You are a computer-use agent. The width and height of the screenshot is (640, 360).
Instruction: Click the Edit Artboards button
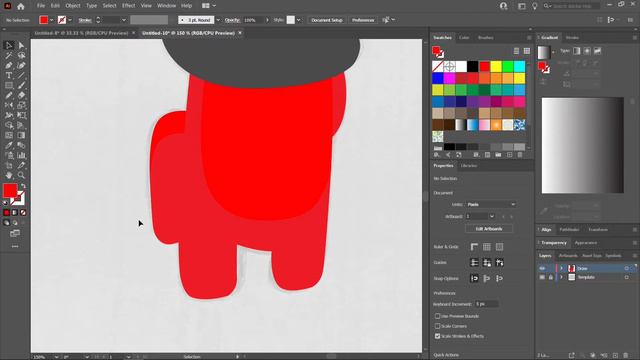click(x=489, y=229)
